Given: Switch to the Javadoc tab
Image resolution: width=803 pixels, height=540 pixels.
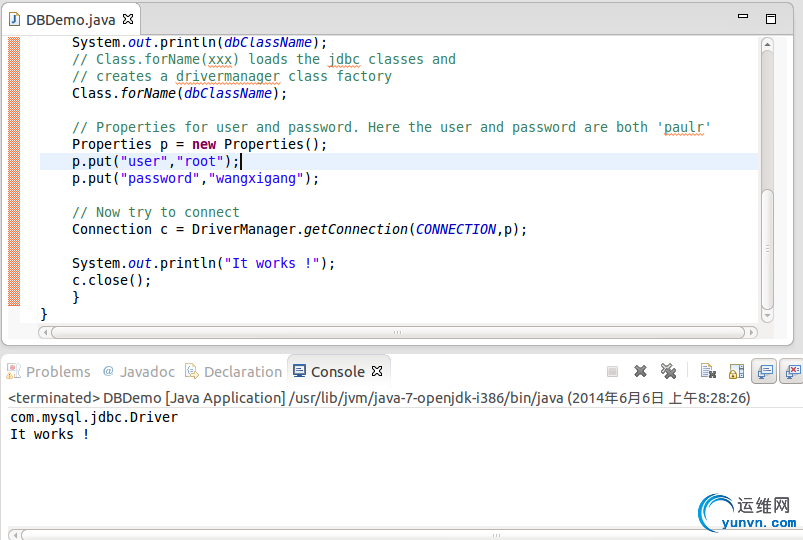Looking at the screenshot, I should [x=139, y=371].
